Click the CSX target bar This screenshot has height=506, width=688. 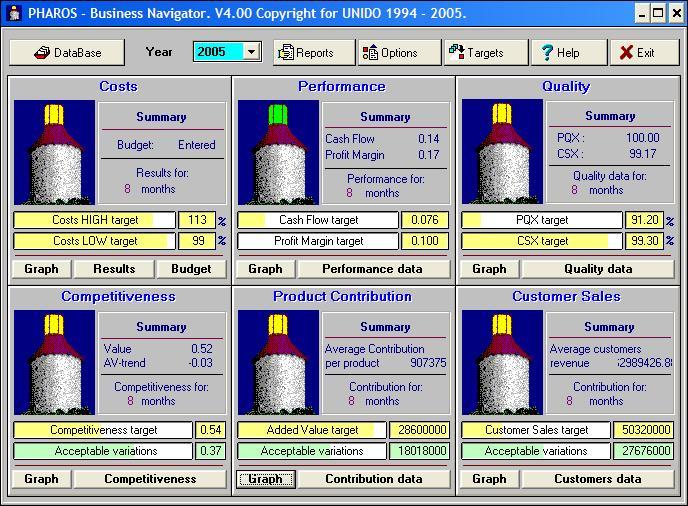click(x=542, y=241)
